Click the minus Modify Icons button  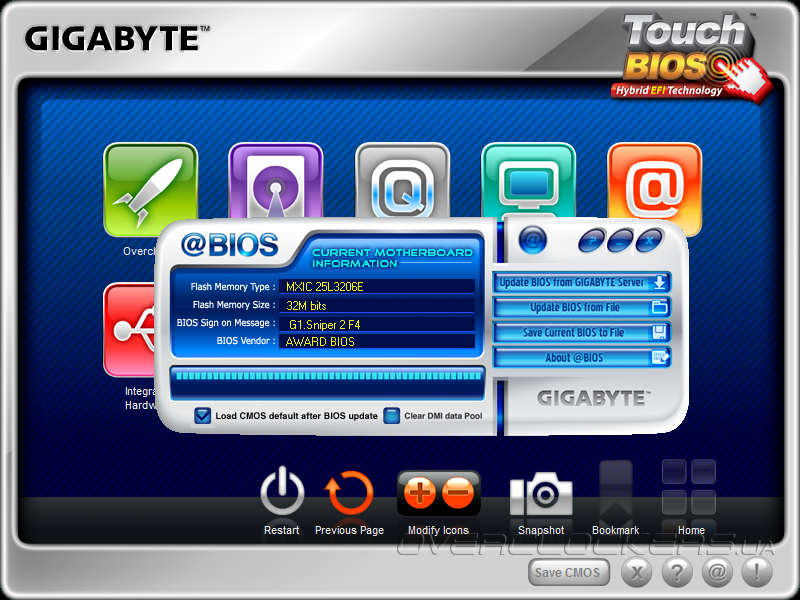[x=458, y=493]
